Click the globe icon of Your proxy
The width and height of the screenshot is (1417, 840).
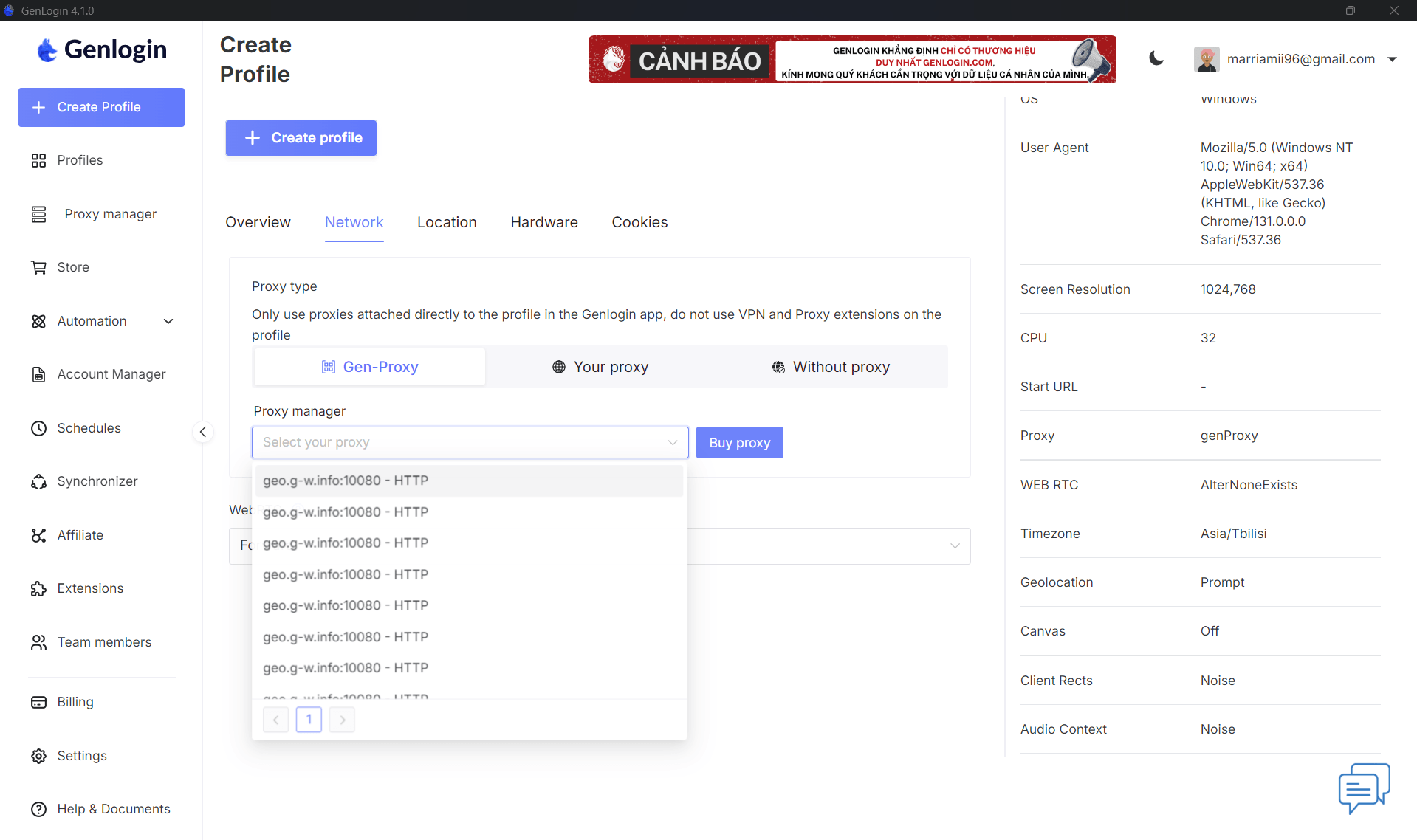[559, 367]
